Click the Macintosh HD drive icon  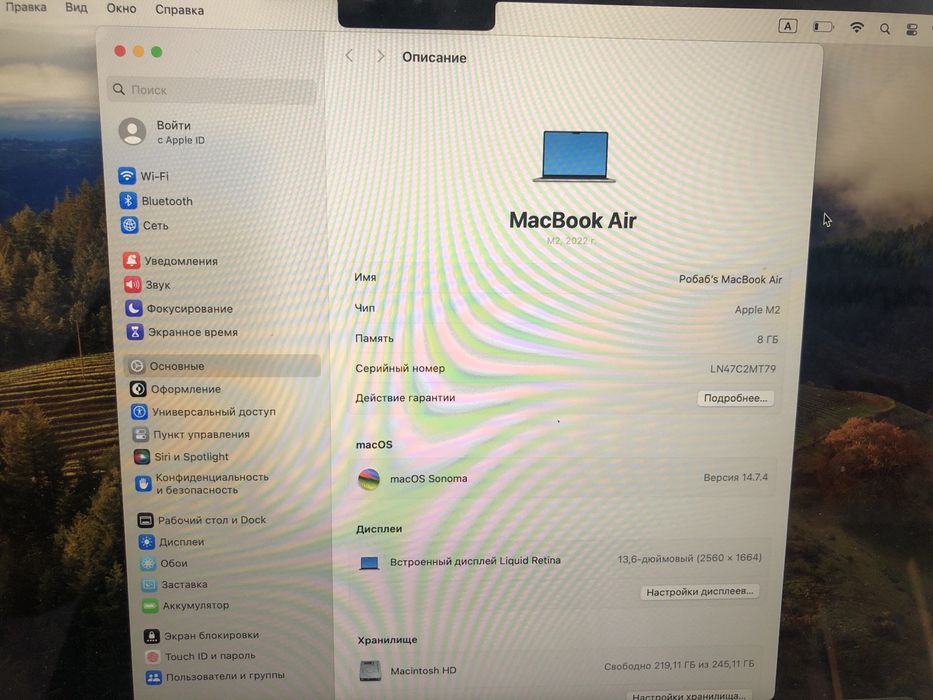(x=370, y=670)
